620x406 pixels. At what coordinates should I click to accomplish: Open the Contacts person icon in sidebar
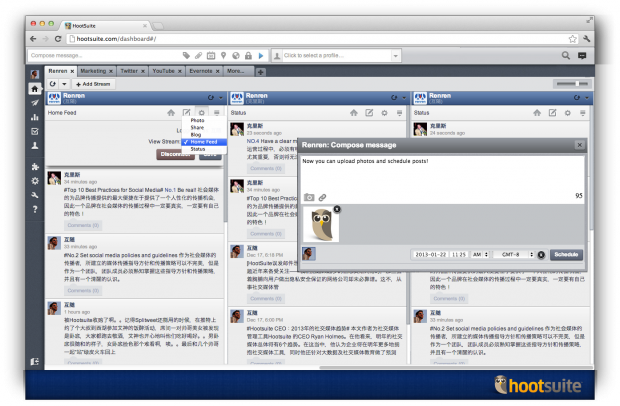[35, 145]
